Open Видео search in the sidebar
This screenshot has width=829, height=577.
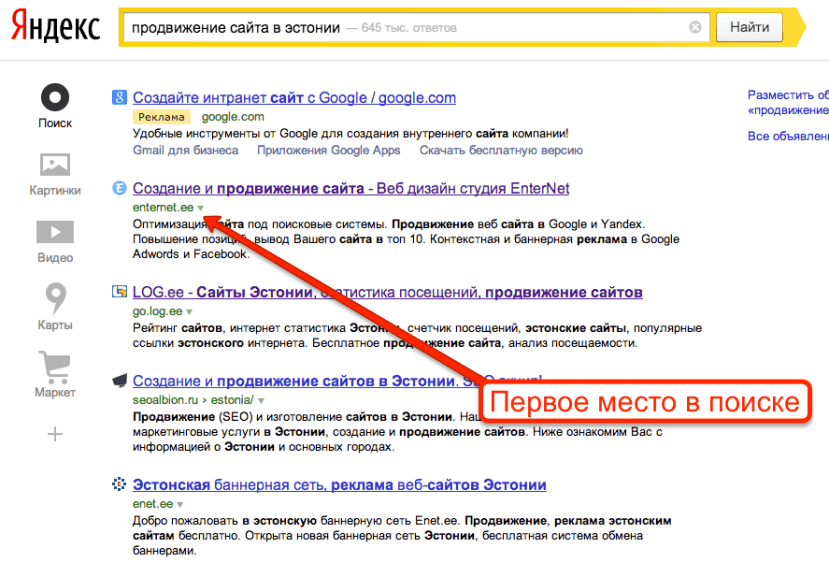pyautogui.click(x=55, y=232)
